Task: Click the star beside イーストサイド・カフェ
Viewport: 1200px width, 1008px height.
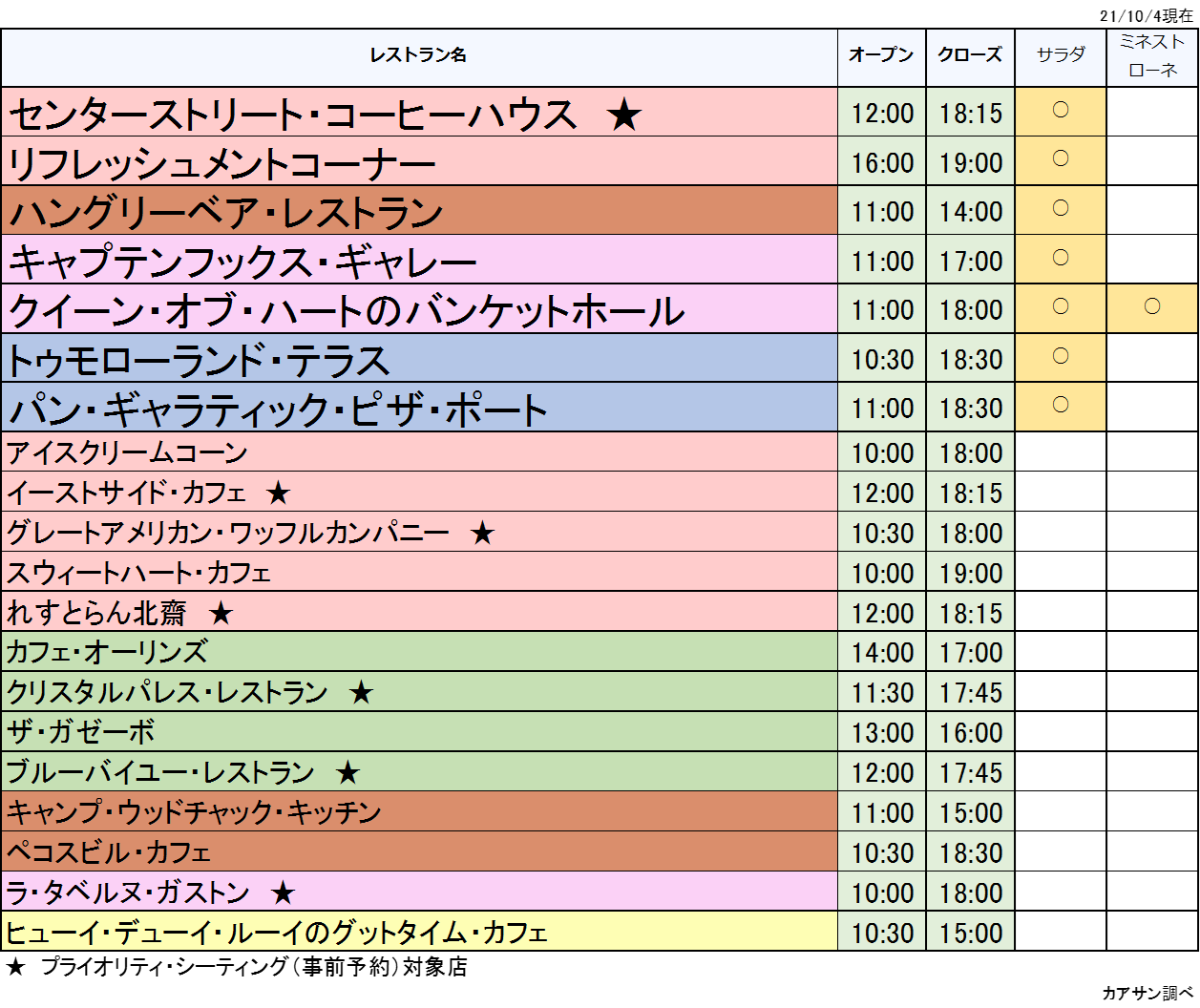Action: (x=278, y=493)
